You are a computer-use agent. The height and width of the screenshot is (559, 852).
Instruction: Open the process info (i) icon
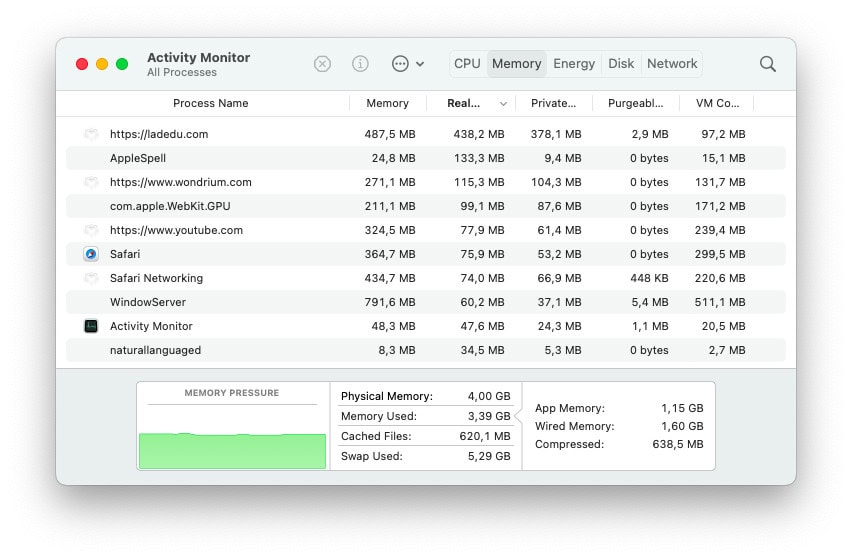(x=360, y=64)
